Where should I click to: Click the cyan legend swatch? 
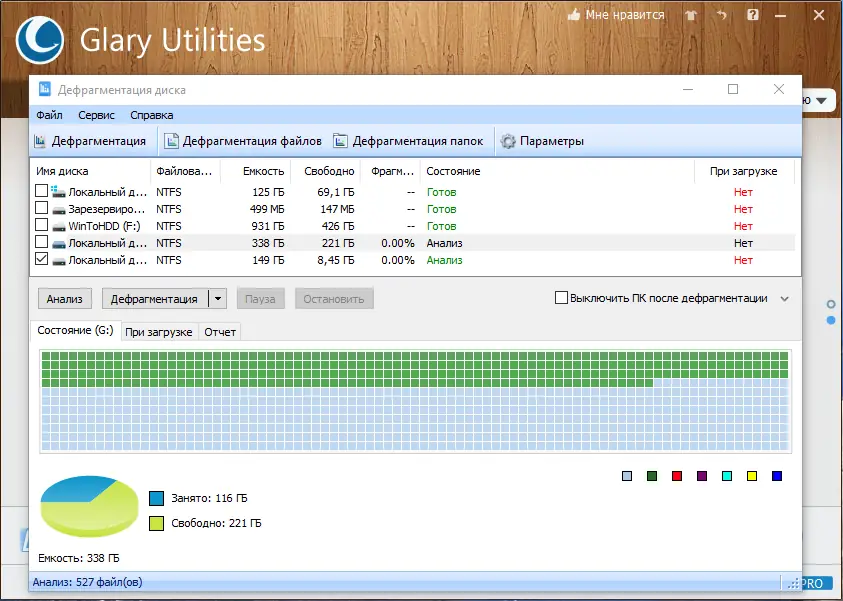point(727,476)
